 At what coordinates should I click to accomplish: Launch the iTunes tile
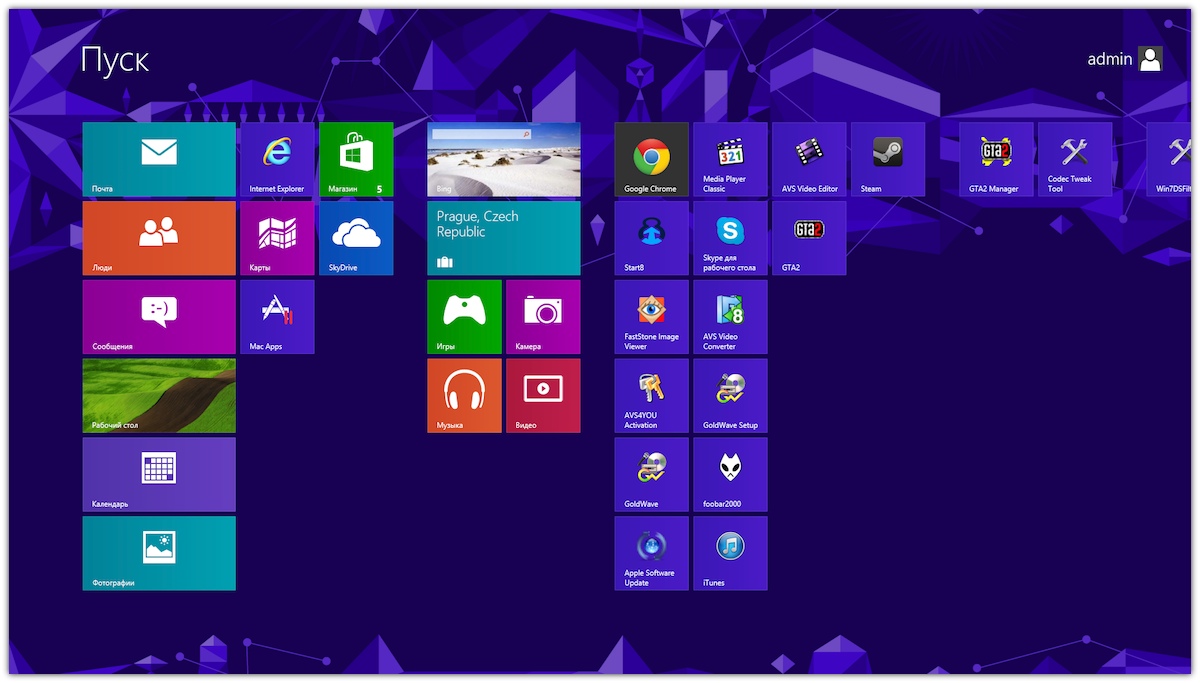click(x=730, y=553)
